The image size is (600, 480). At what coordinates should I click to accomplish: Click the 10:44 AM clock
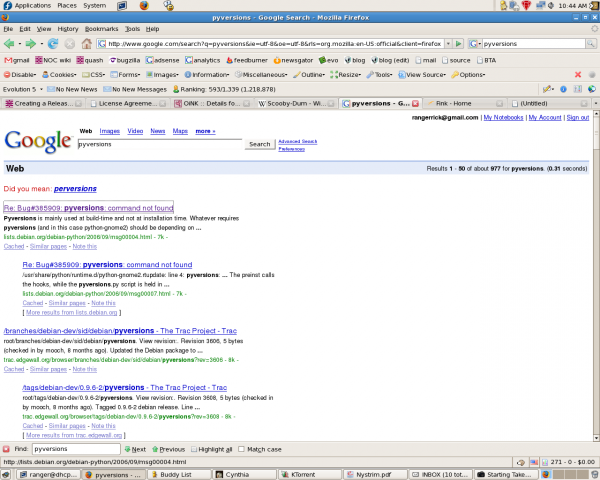click(x=572, y=5)
